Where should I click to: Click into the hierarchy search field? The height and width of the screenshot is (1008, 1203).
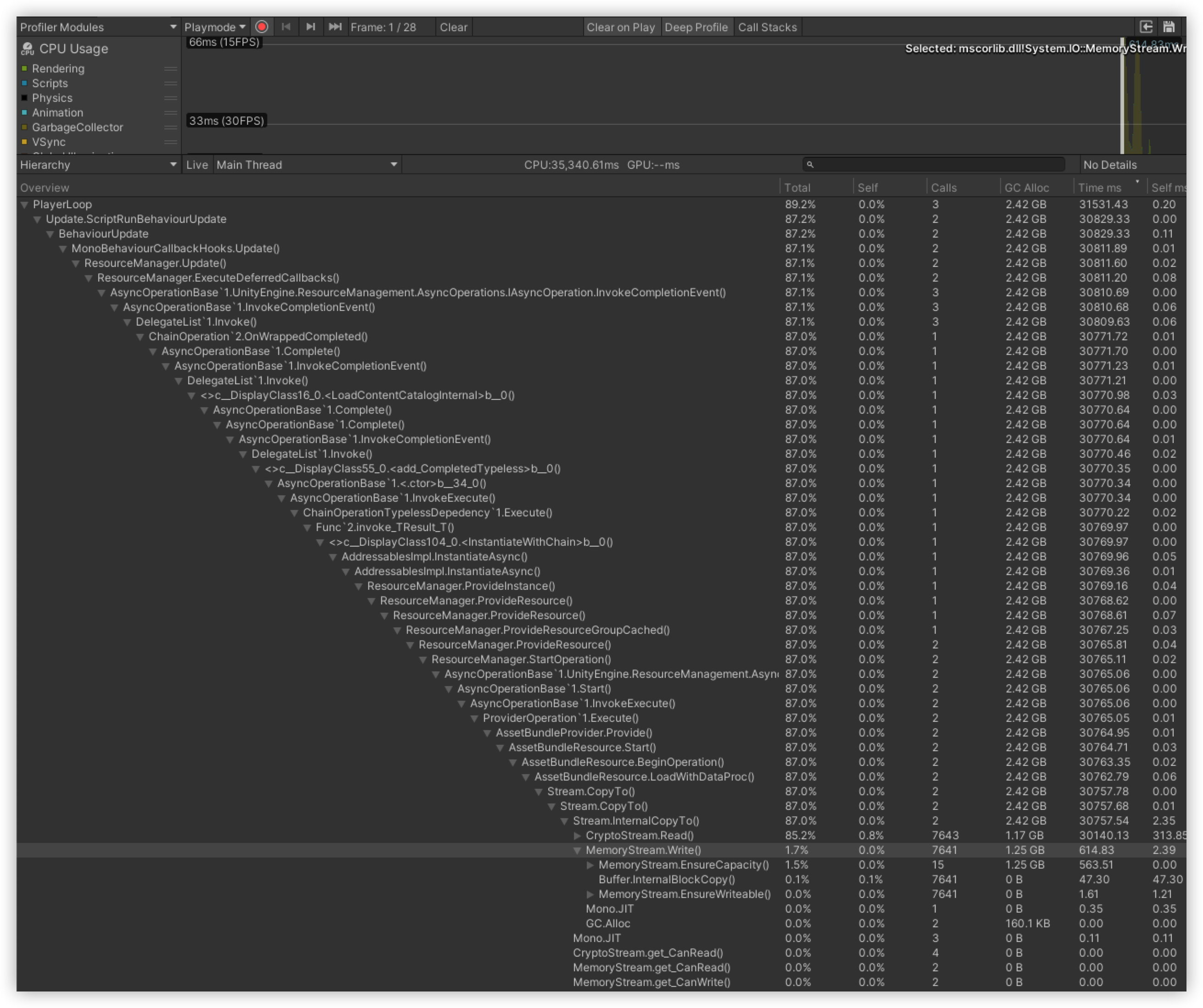click(934, 165)
